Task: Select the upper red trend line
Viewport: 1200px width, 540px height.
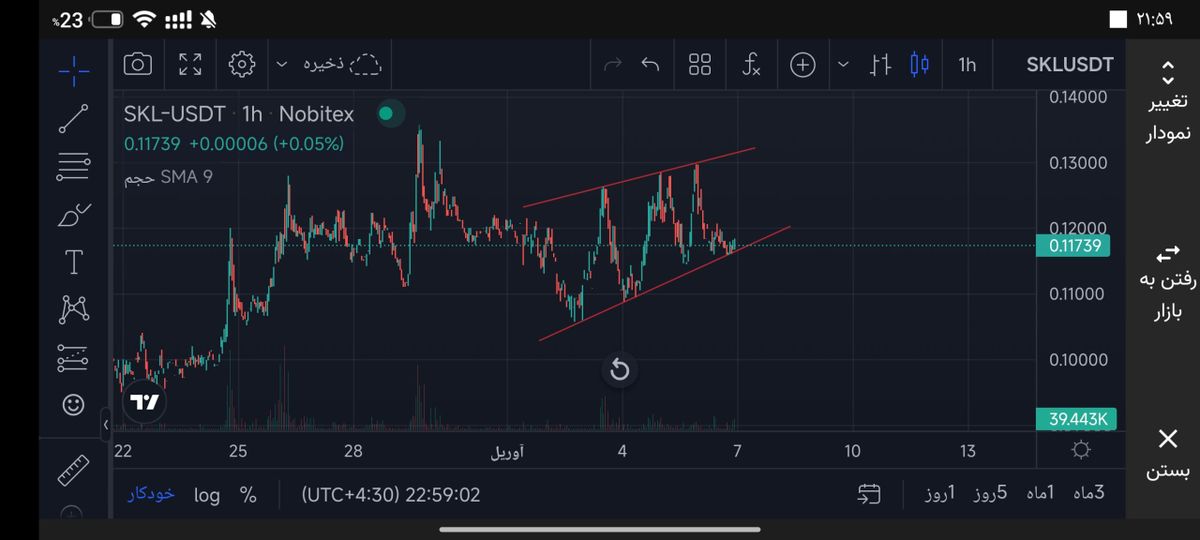Action: [x=640, y=177]
